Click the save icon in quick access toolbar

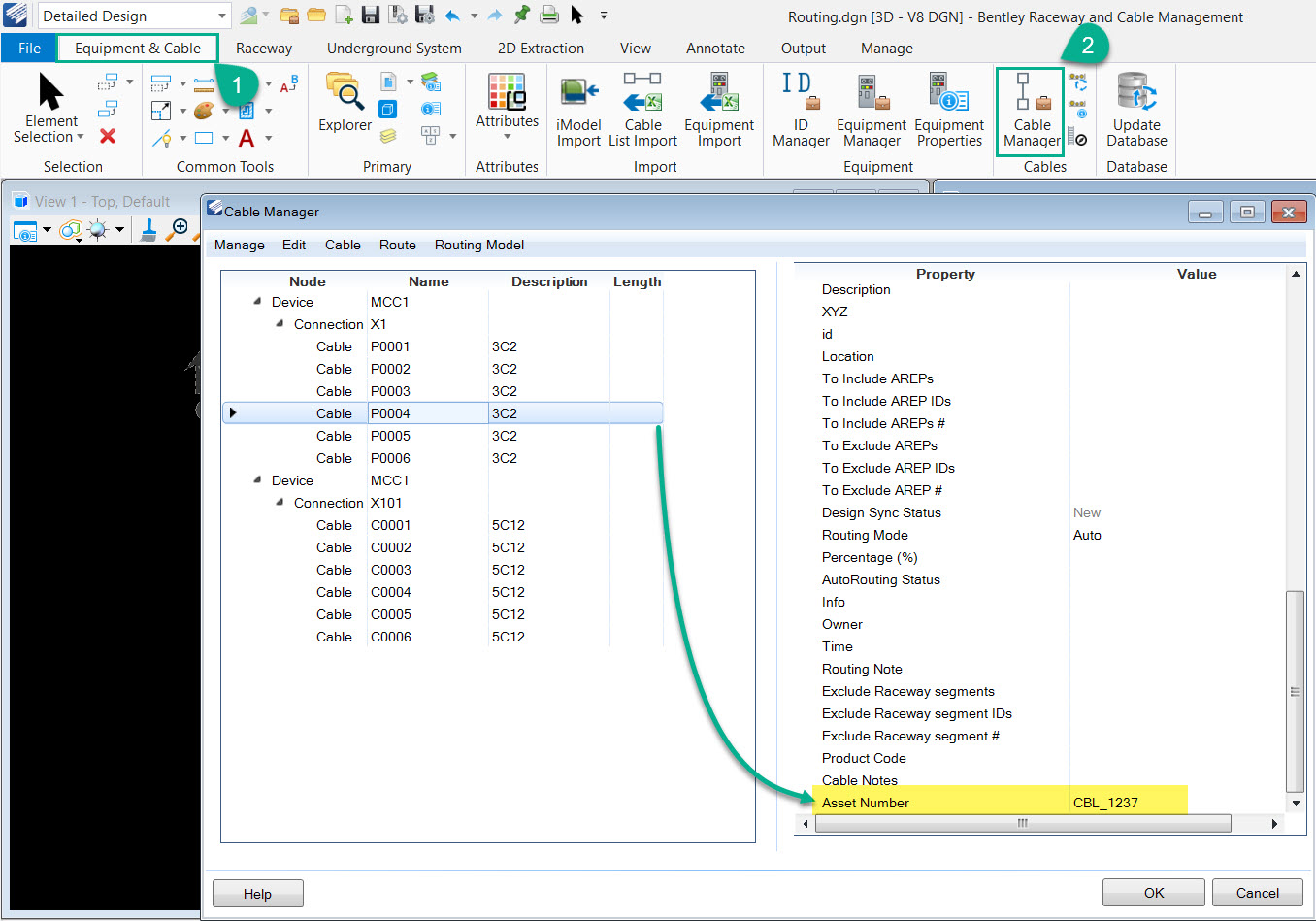(x=371, y=15)
